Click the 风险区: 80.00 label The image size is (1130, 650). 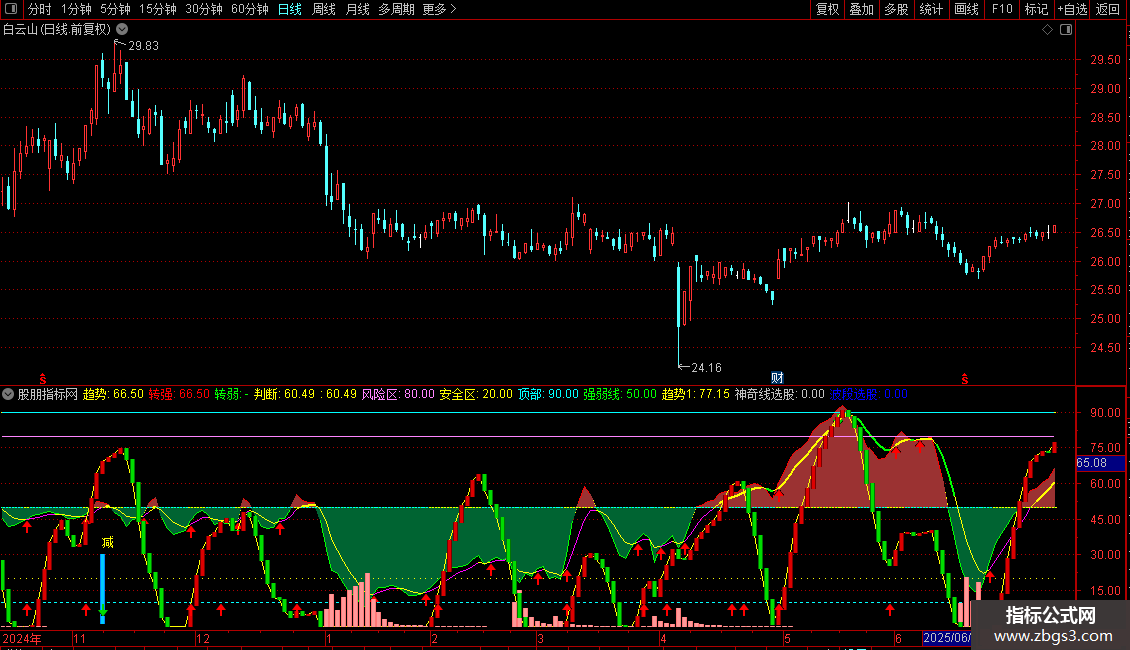[398, 394]
